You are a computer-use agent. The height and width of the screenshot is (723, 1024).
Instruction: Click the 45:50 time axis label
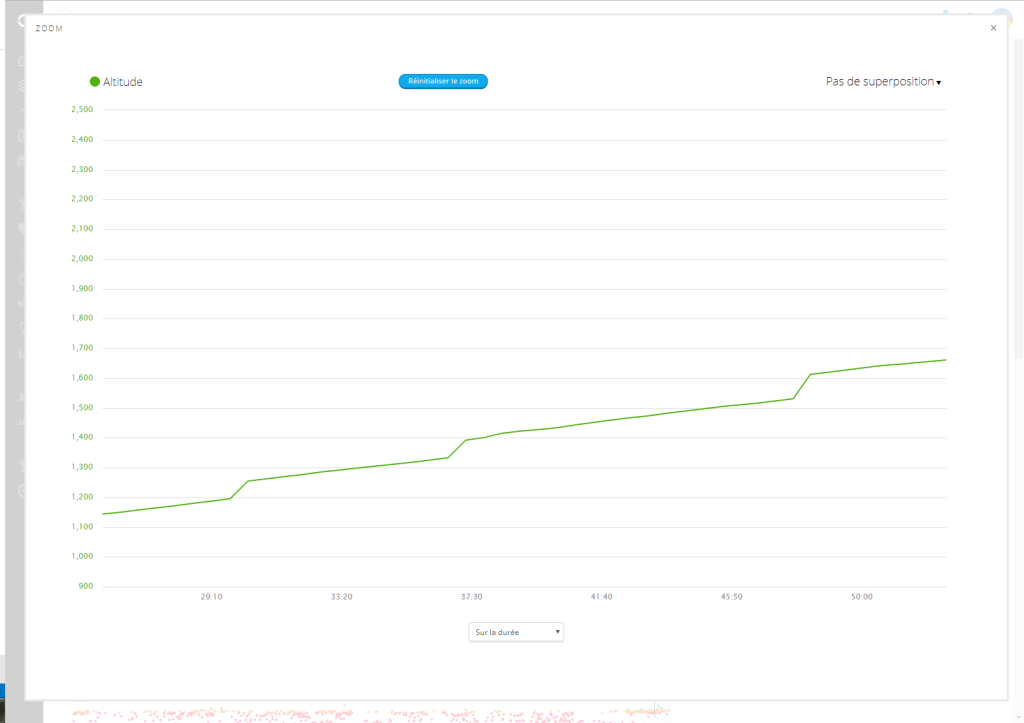point(731,597)
